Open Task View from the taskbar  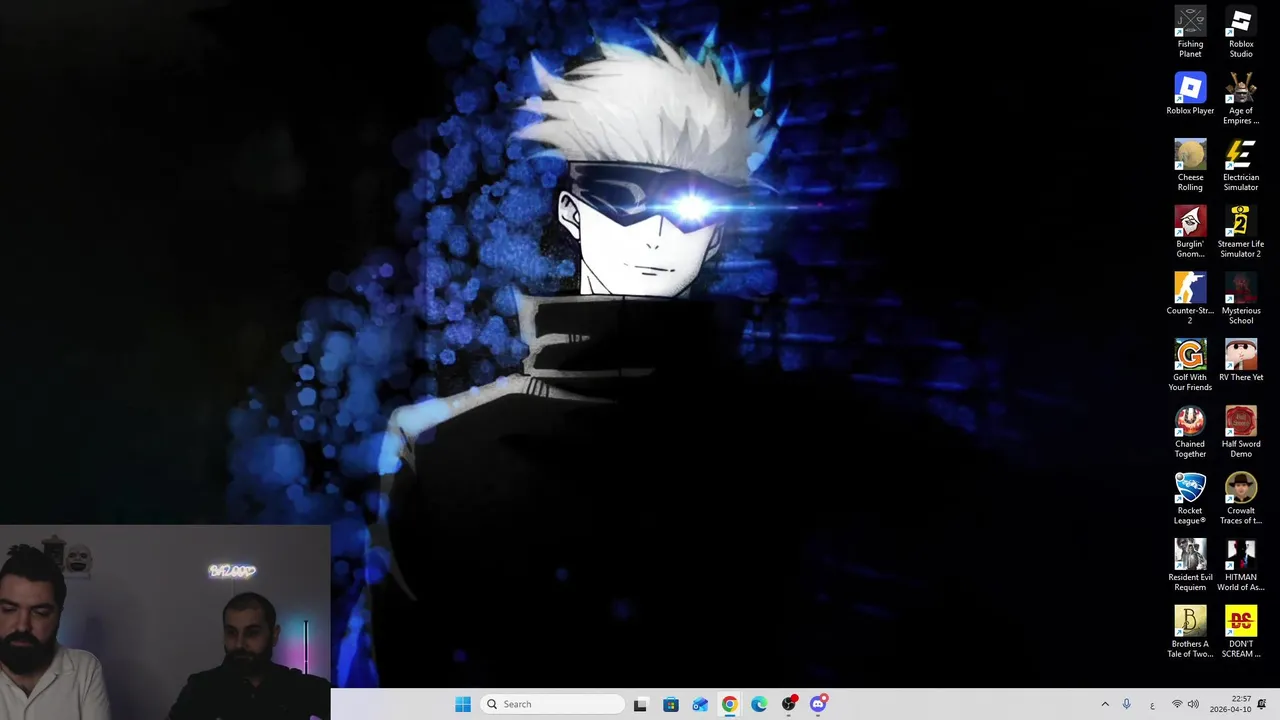point(640,704)
